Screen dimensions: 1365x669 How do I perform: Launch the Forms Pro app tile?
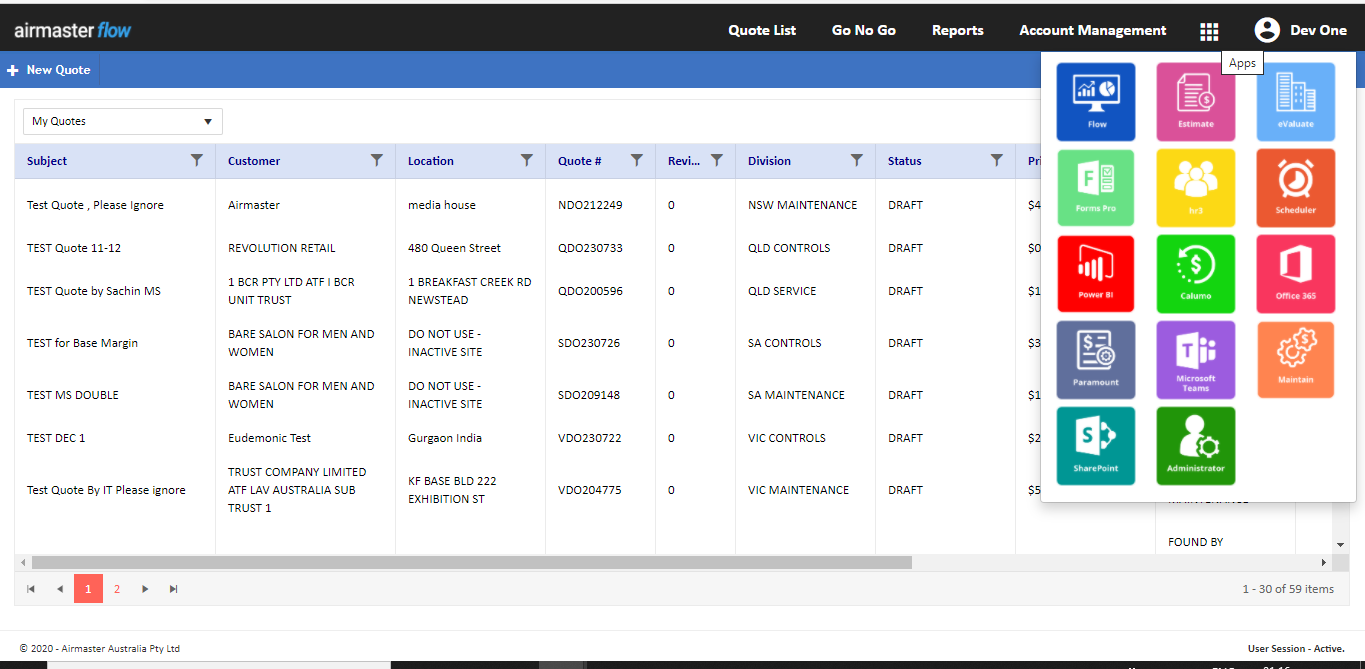1096,188
